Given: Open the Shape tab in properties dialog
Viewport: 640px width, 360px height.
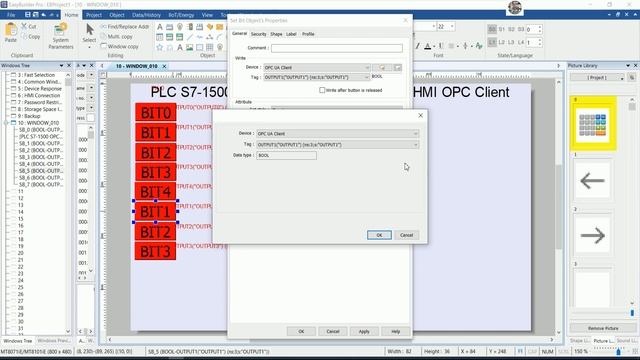Looking at the screenshot, I should coord(276,34).
